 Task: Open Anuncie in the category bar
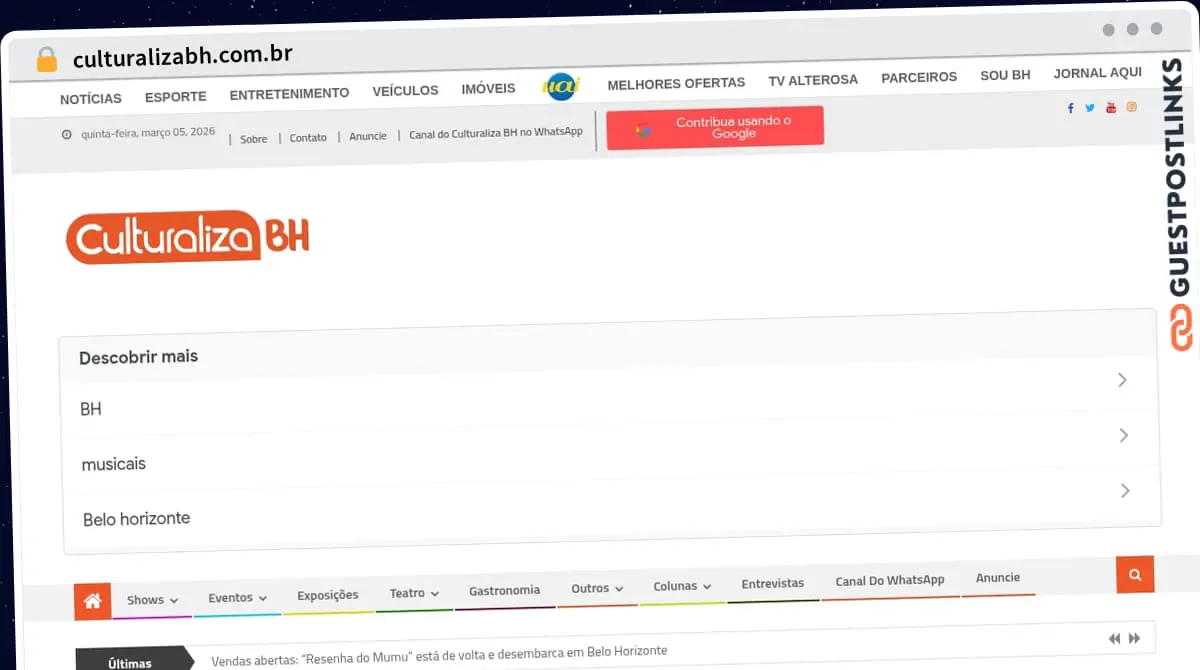(x=998, y=578)
